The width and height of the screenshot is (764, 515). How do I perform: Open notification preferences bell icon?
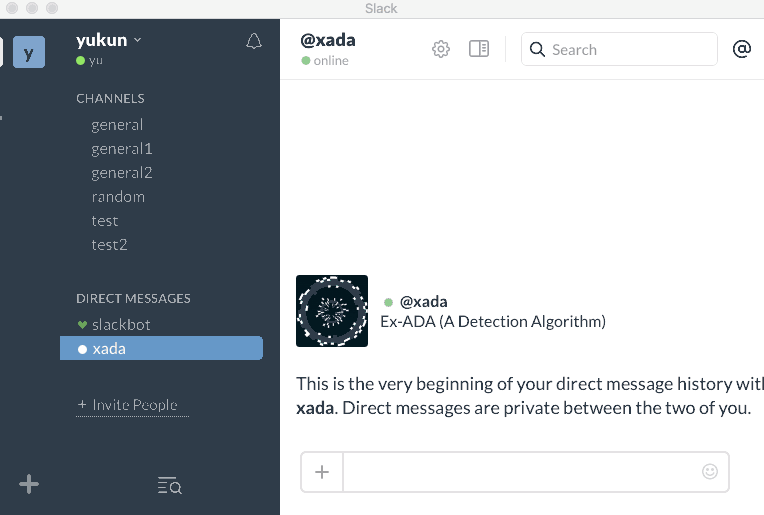pos(253,41)
